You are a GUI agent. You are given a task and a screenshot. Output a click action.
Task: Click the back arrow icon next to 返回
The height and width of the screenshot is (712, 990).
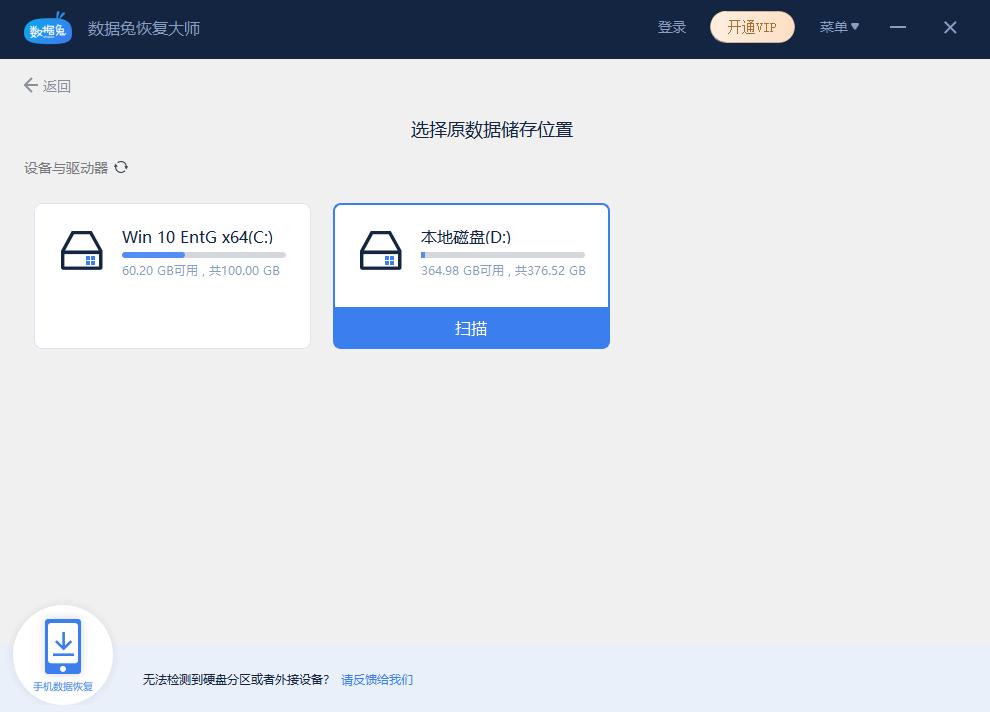coord(31,86)
